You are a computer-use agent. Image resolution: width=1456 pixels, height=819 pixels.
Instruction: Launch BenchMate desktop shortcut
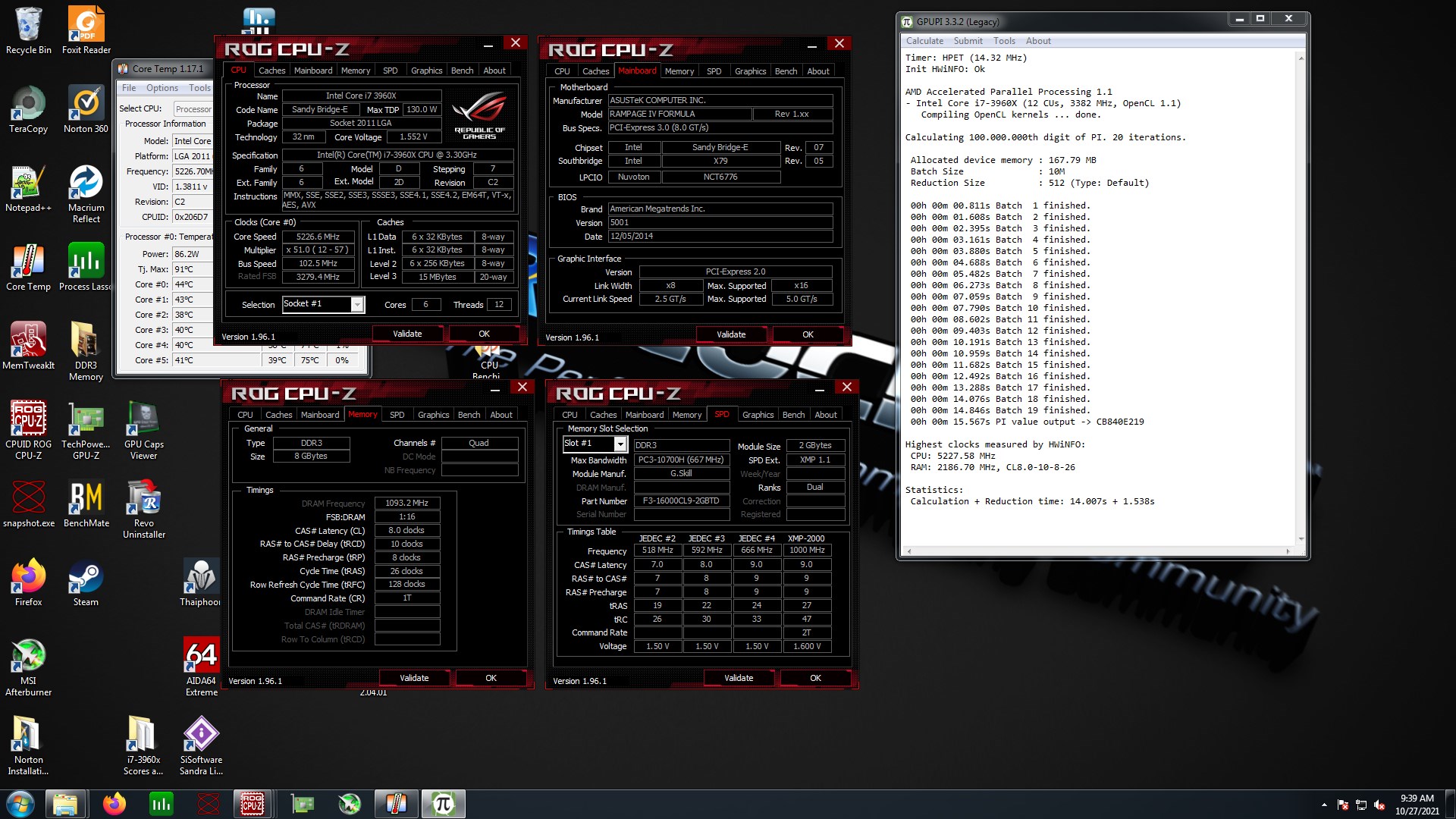[86, 504]
